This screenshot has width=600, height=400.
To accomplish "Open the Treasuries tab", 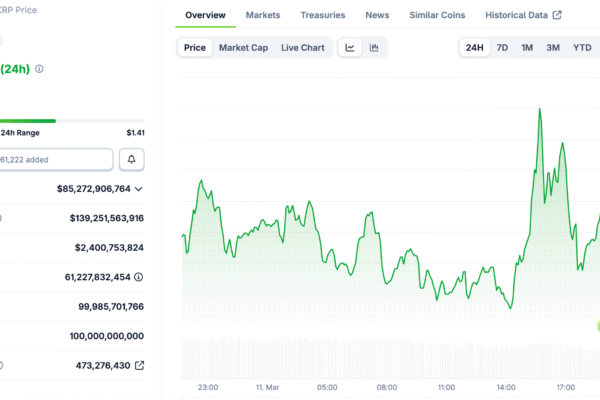I will coord(322,15).
